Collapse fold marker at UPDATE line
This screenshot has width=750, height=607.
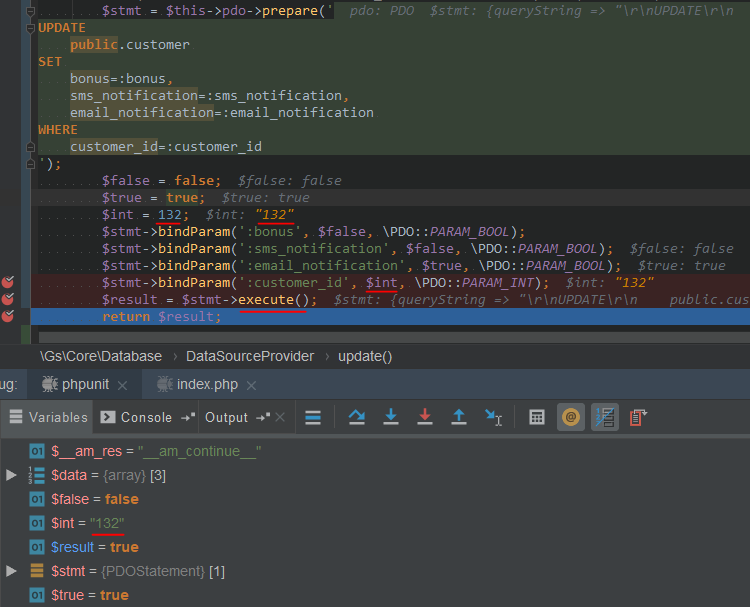point(30,28)
